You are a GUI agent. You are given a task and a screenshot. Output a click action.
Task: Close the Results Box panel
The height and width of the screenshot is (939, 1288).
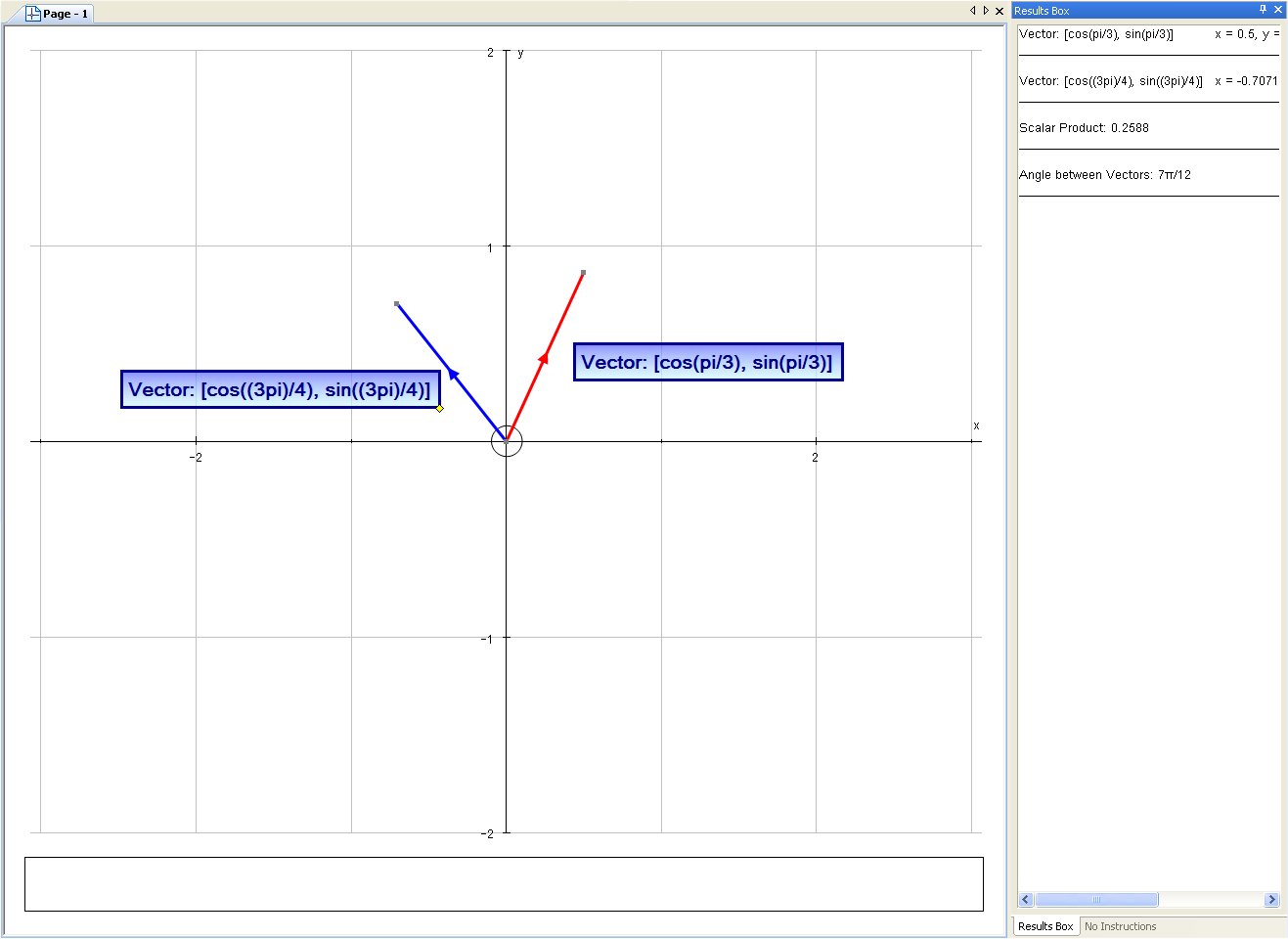[x=1277, y=10]
